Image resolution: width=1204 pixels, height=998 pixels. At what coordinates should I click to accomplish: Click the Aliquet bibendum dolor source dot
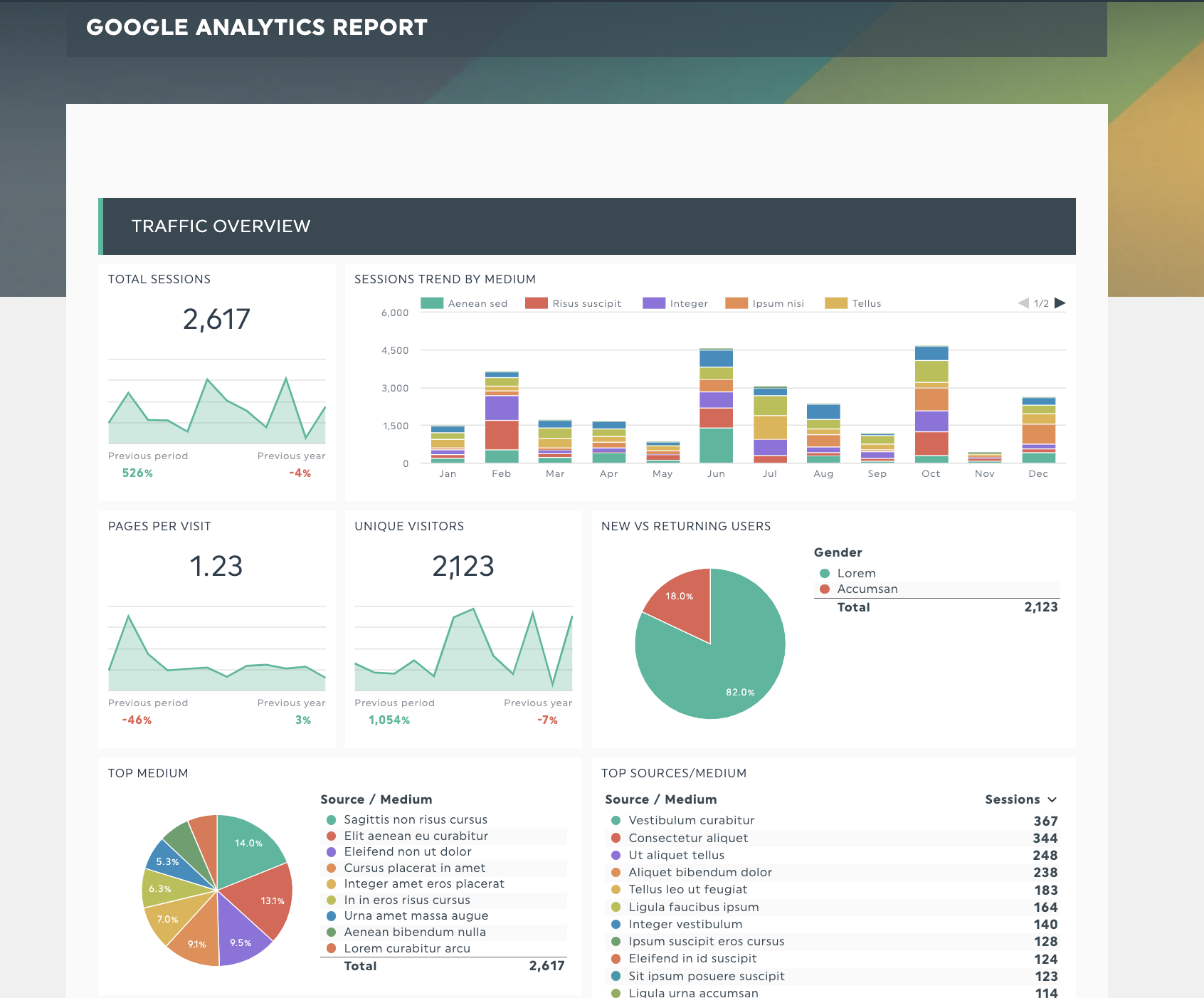point(615,872)
